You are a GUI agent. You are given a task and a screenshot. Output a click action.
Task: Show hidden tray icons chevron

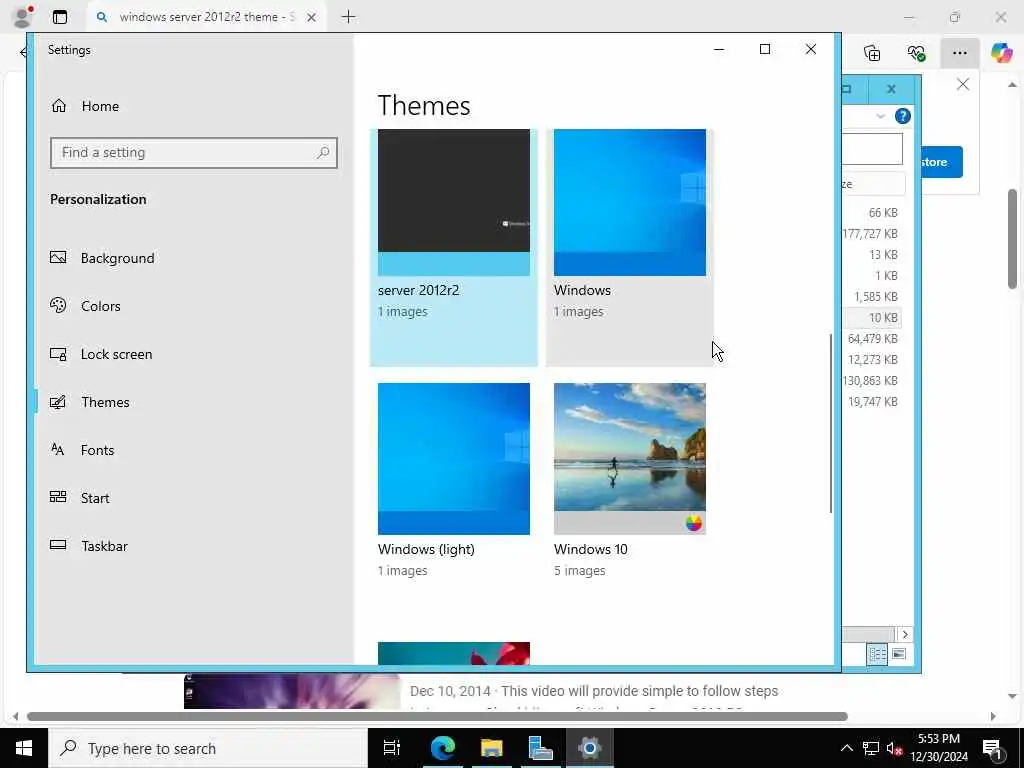pyautogui.click(x=846, y=748)
